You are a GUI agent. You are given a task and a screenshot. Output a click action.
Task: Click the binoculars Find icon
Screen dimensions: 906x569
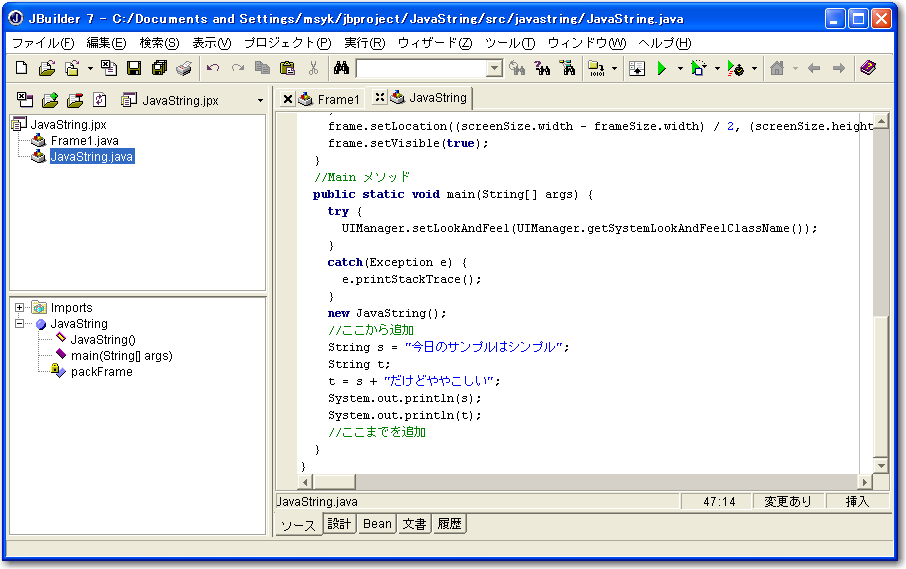(340, 68)
